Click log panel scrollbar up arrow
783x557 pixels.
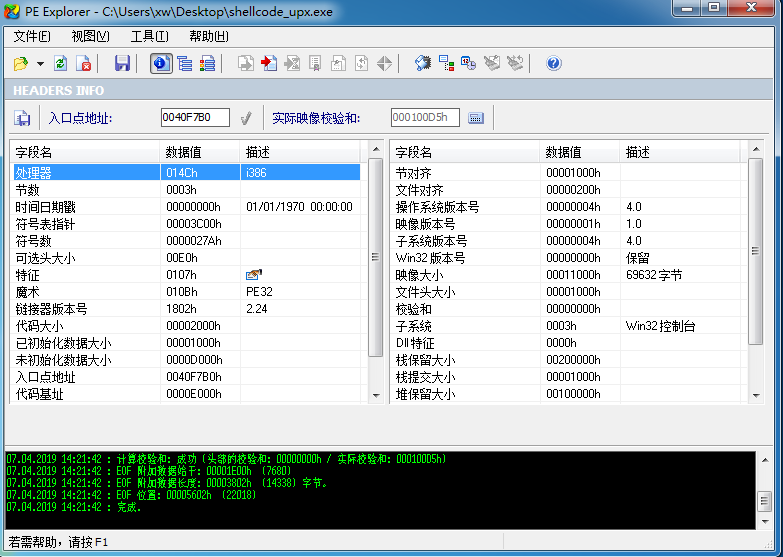(x=765, y=460)
